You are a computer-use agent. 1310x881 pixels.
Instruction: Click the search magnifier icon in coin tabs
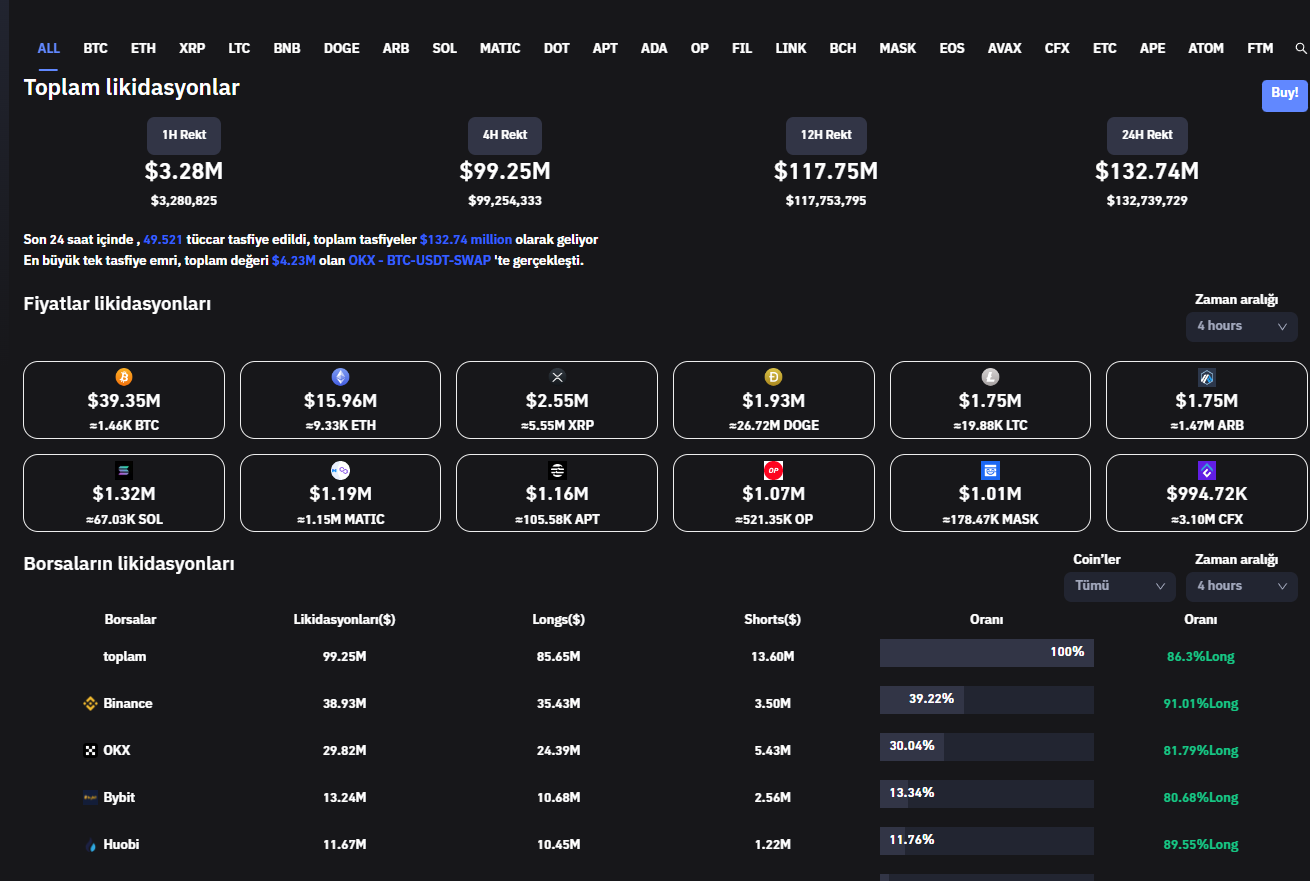pos(1300,48)
